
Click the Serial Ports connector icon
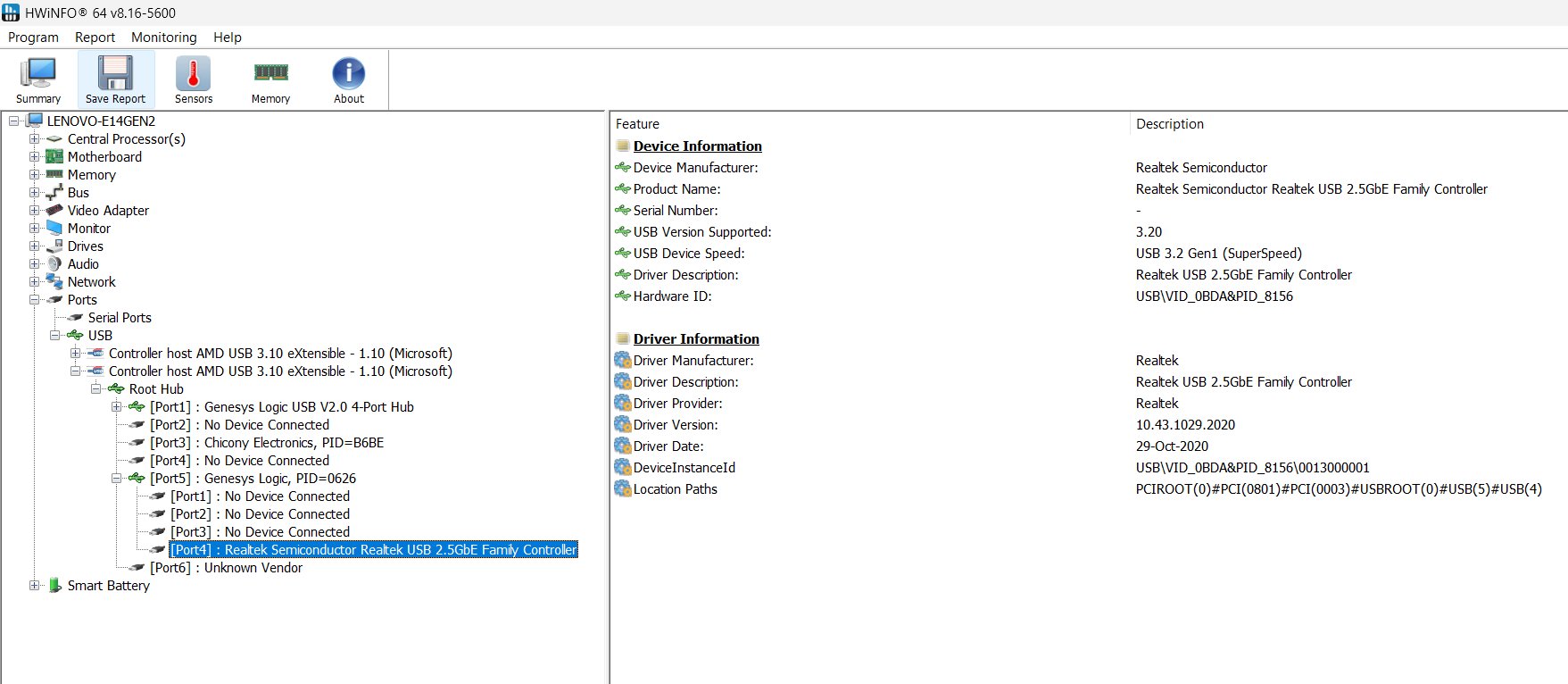pos(75,318)
